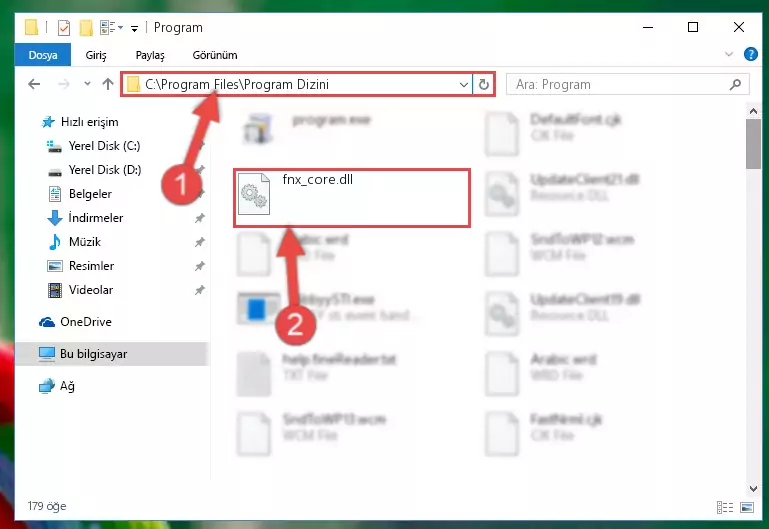The height and width of the screenshot is (529, 769).
Task: Open the Resimler folder in sidebar
Action: [x=91, y=266]
